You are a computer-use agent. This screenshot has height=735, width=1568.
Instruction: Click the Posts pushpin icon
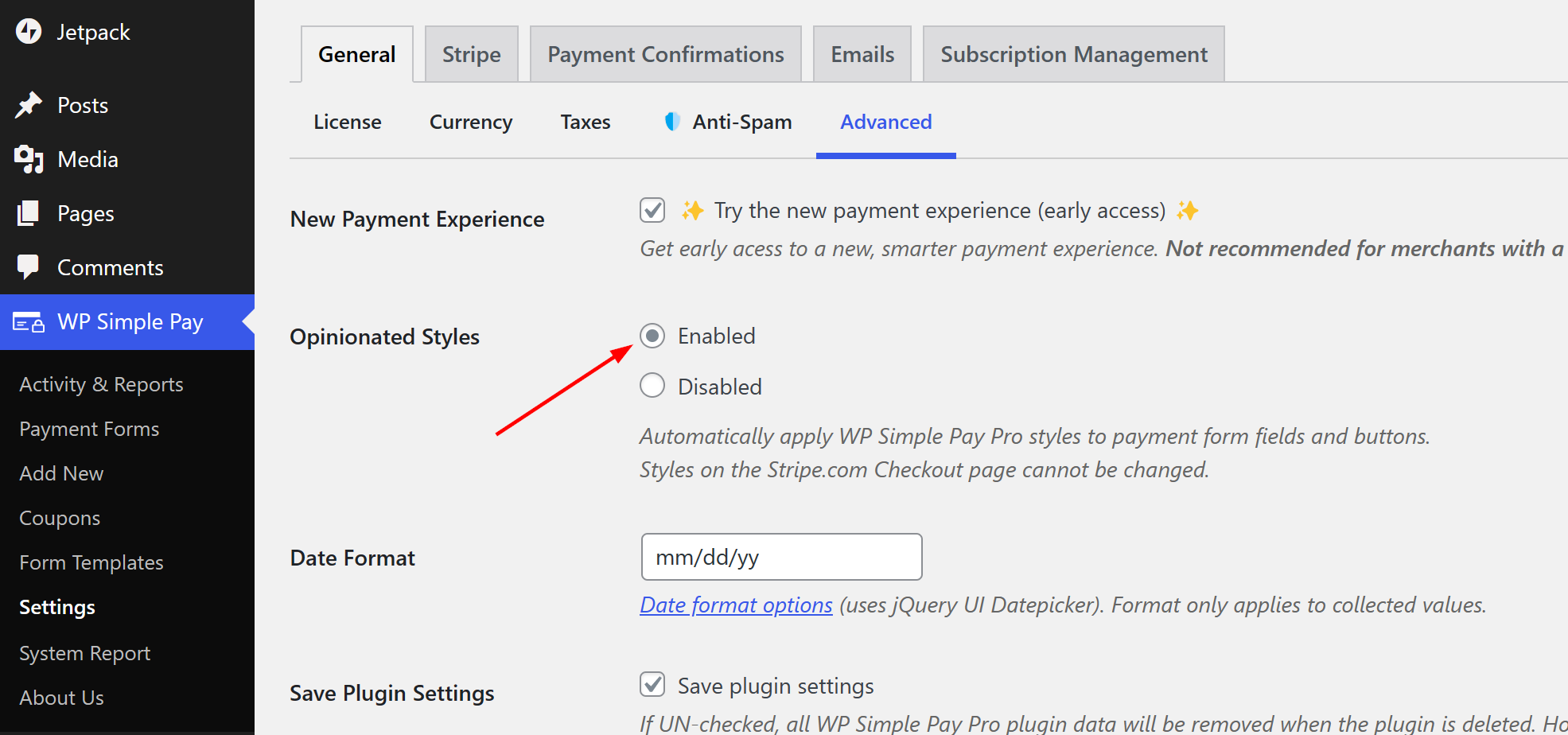coord(29,105)
